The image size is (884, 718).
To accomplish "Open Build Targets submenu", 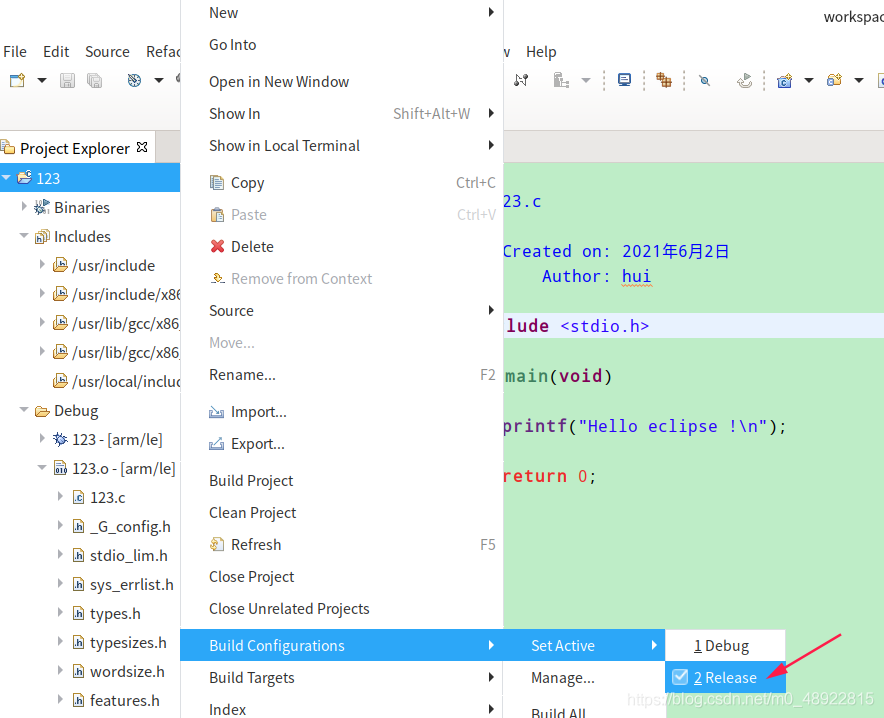I will coord(342,677).
